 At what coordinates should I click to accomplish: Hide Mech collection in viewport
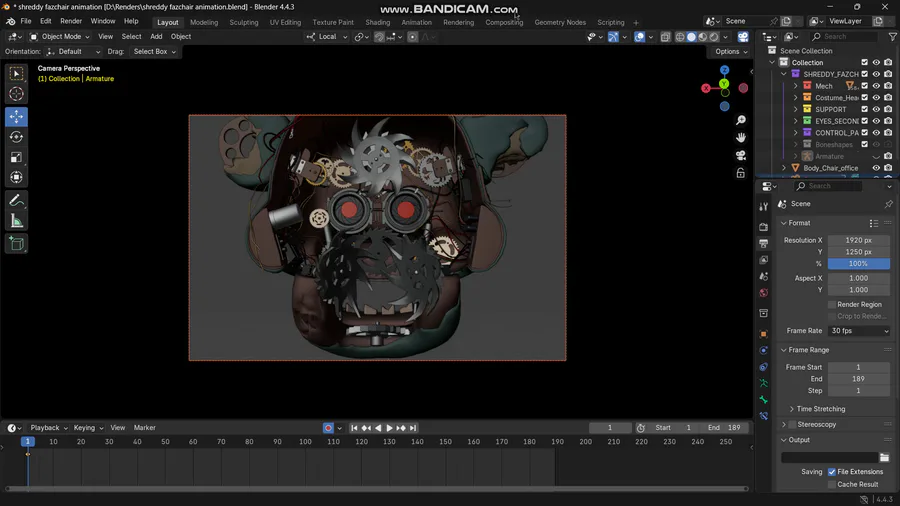[876, 86]
